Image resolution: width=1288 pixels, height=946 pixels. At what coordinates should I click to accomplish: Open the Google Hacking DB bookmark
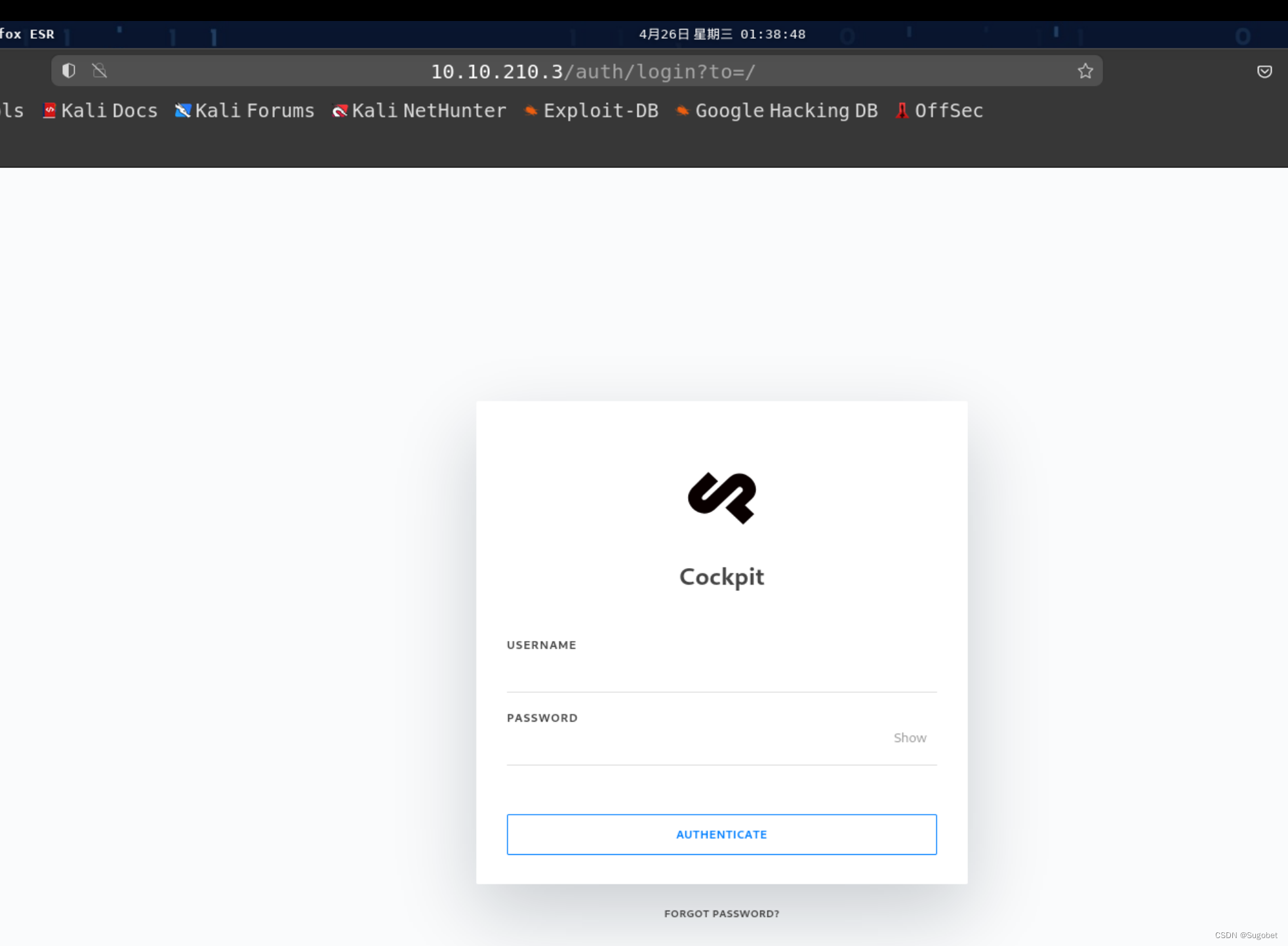tap(776, 110)
